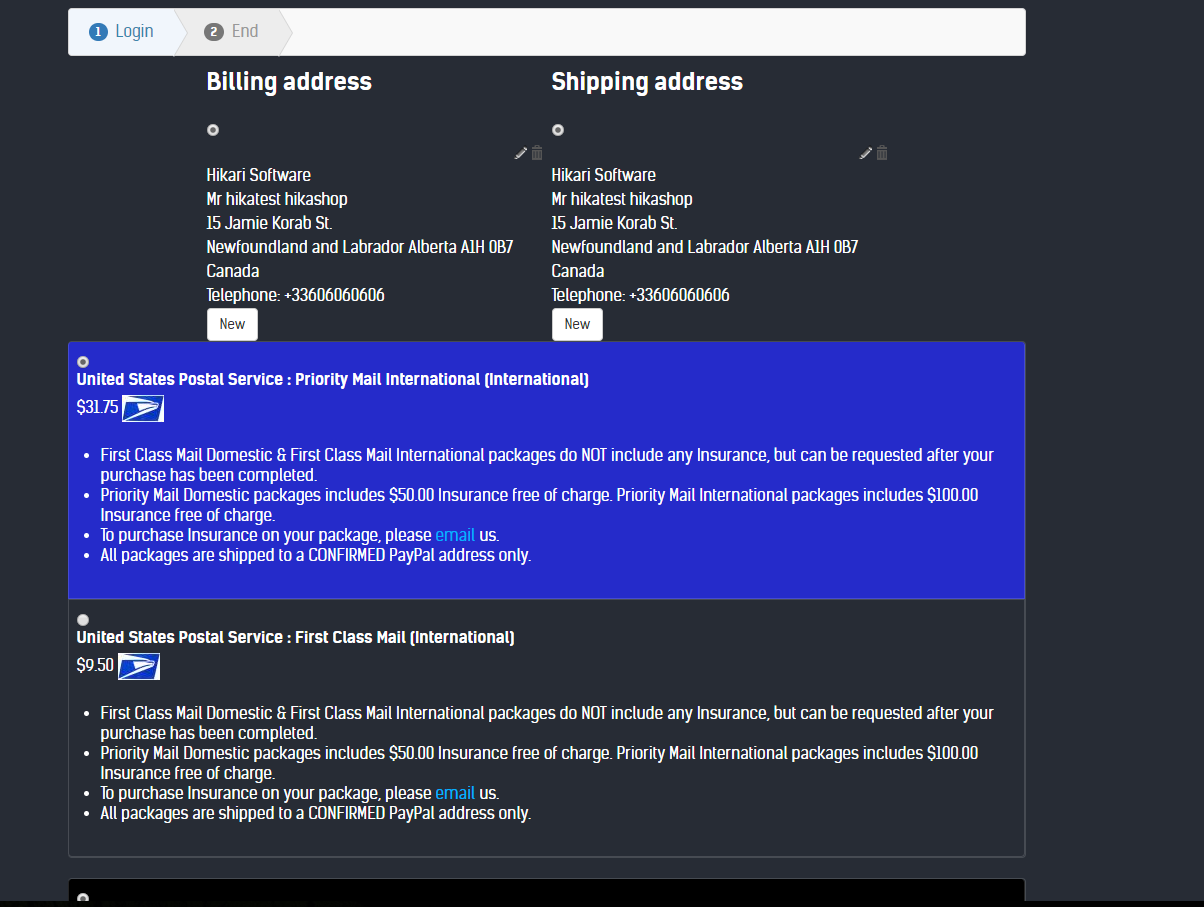Click the First Class Mail International title
This screenshot has width=1204, height=907.
[296, 638]
